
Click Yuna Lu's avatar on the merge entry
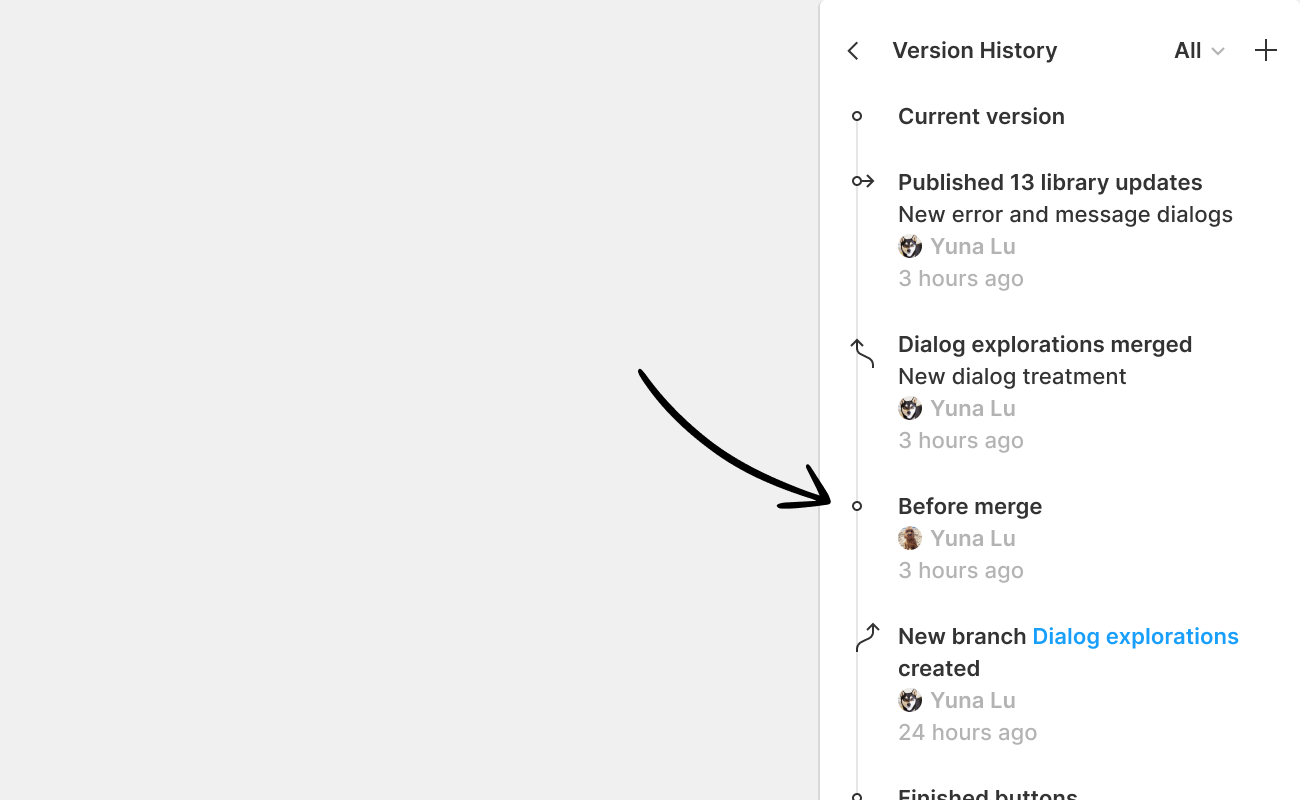pyautogui.click(x=910, y=408)
